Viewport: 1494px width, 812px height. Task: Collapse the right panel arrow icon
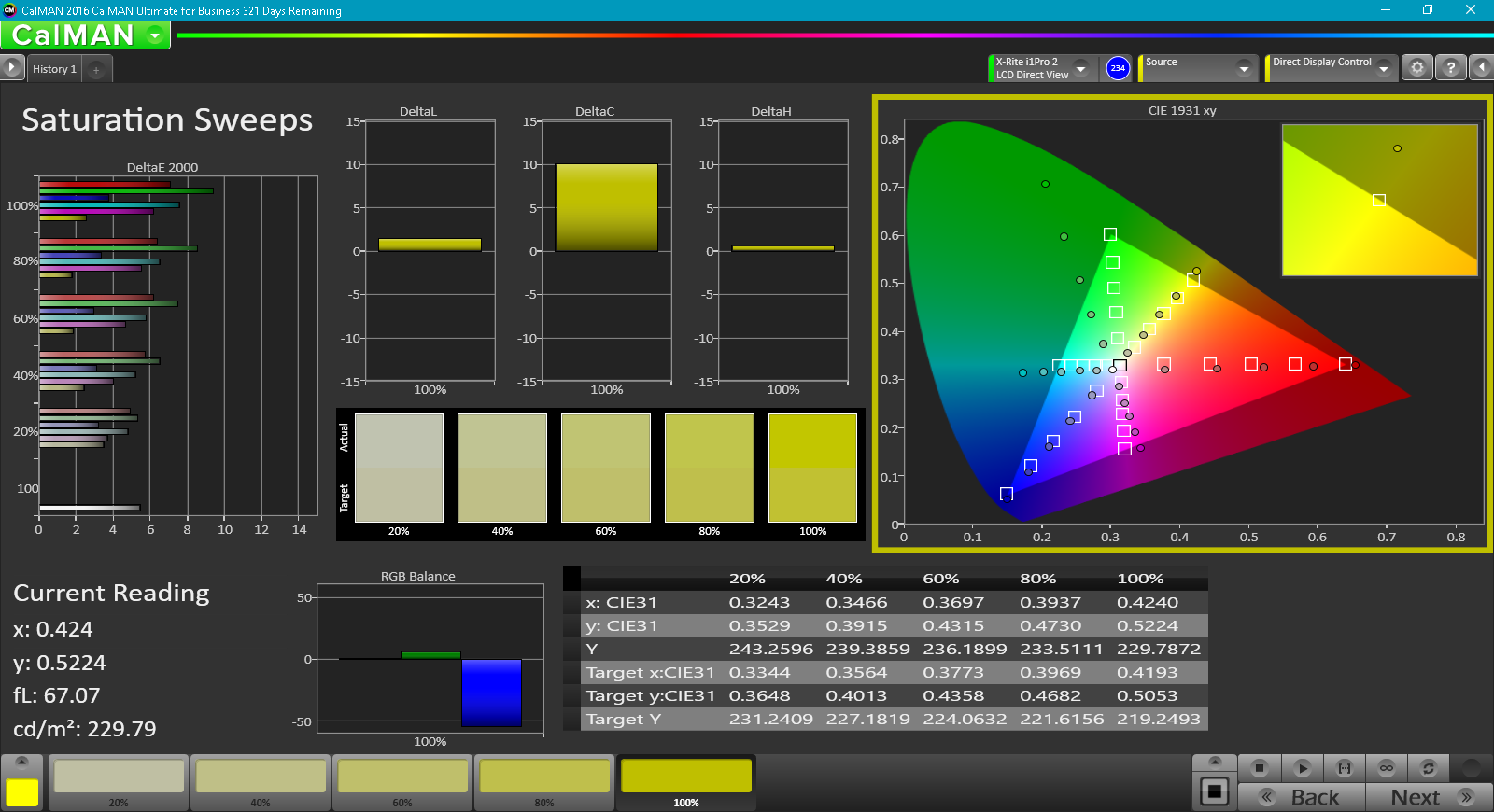click(1481, 68)
